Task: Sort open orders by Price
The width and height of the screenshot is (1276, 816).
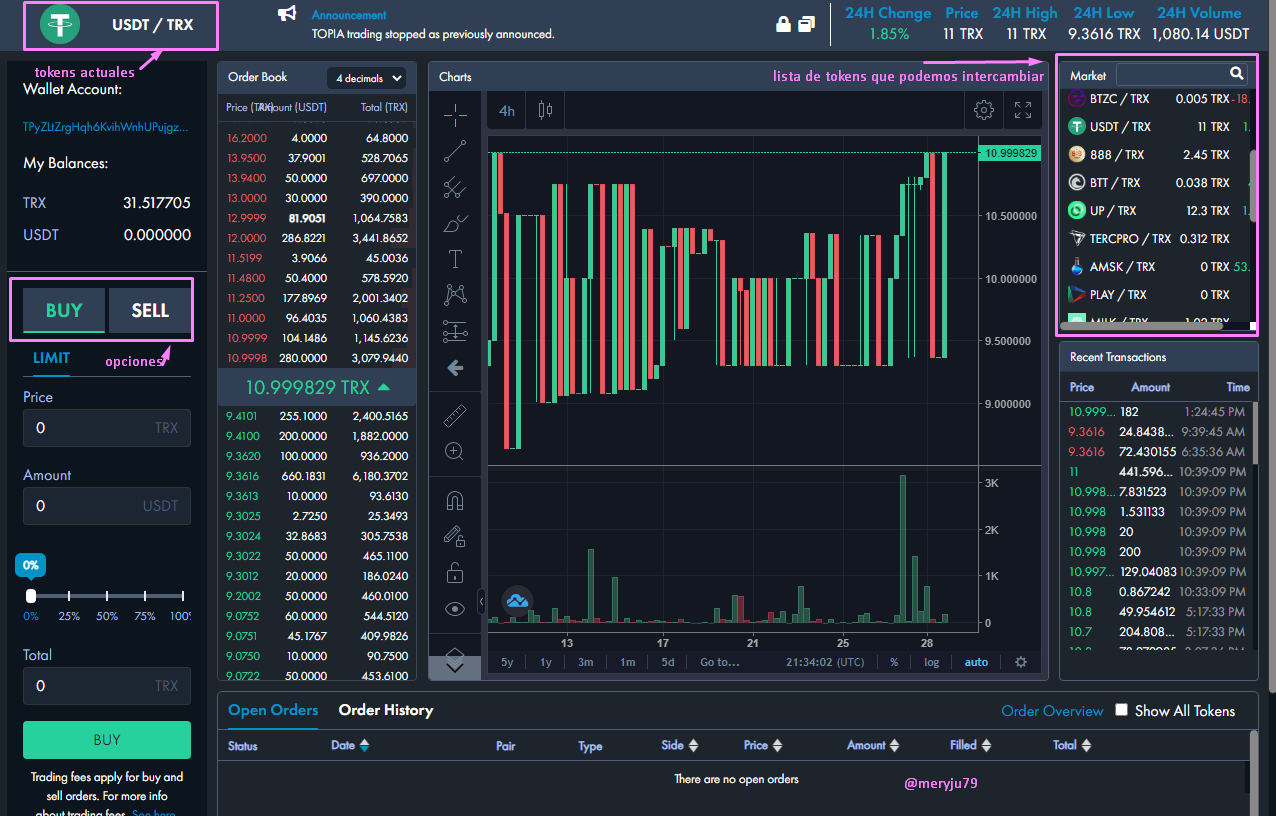Action: 777,745
